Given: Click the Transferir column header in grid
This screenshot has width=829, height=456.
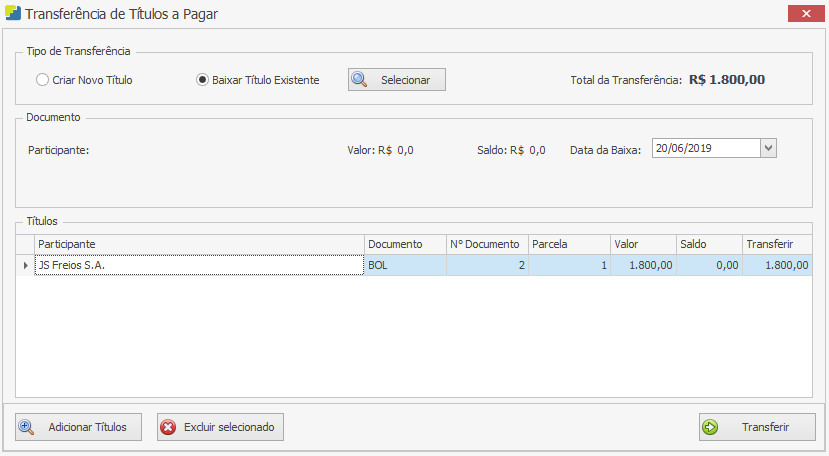Looking at the screenshot, I should (x=776, y=244).
